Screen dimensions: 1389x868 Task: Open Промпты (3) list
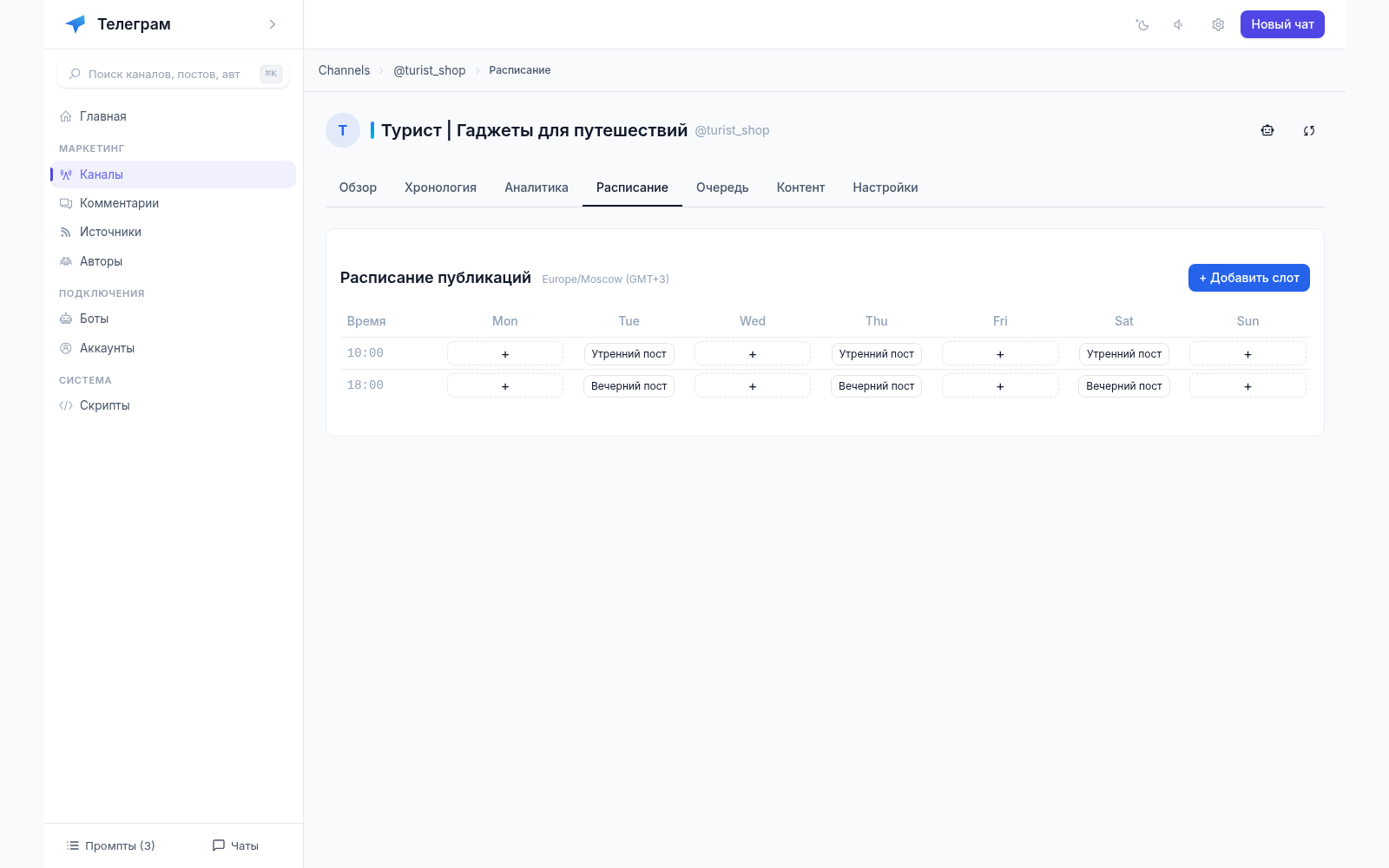tap(111, 845)
